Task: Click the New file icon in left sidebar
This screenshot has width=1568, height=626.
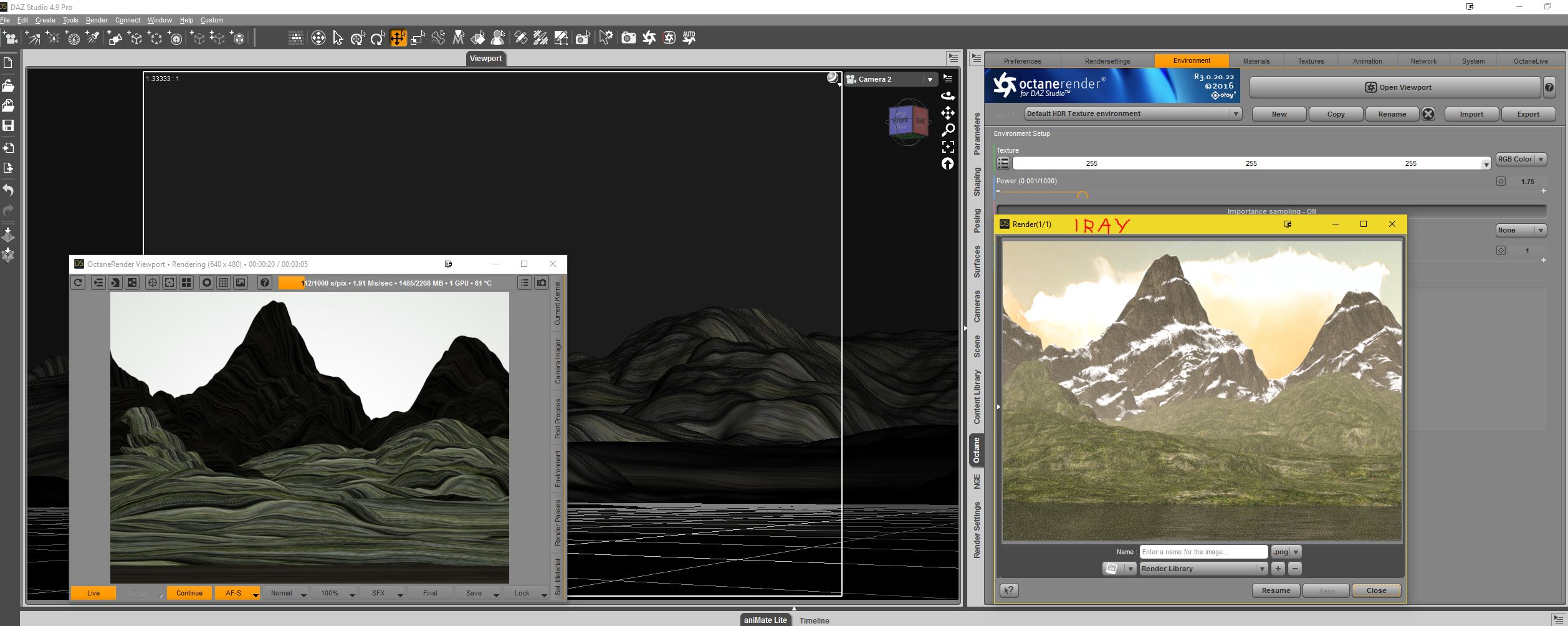Action: coord(8,63)
